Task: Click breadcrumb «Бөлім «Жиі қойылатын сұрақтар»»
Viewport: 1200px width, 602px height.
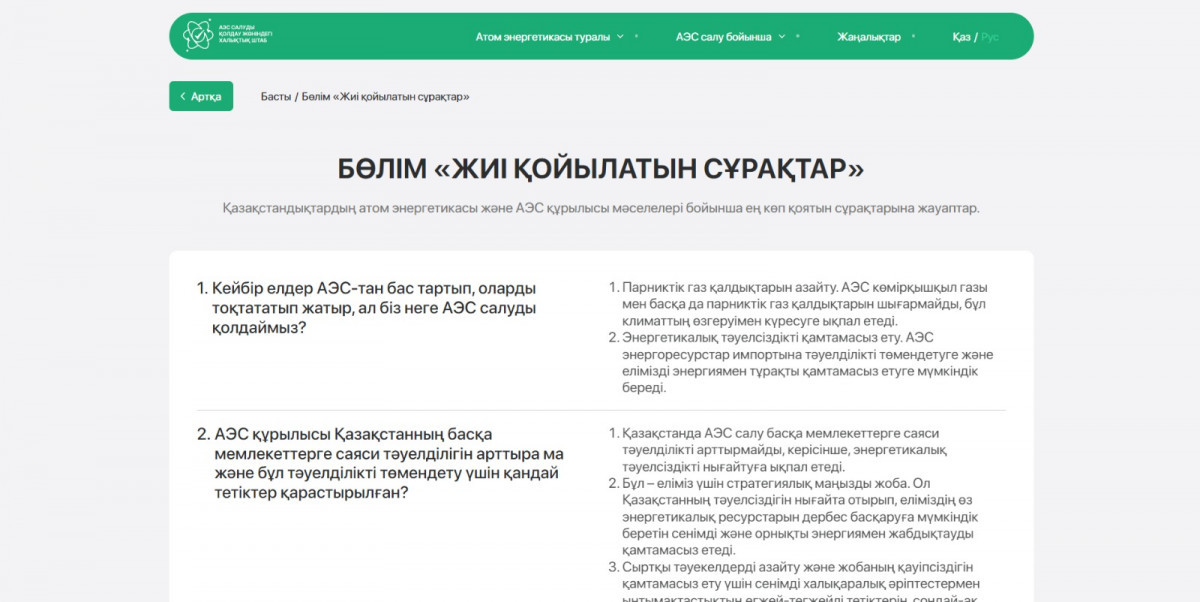Action: coord(385,97)
